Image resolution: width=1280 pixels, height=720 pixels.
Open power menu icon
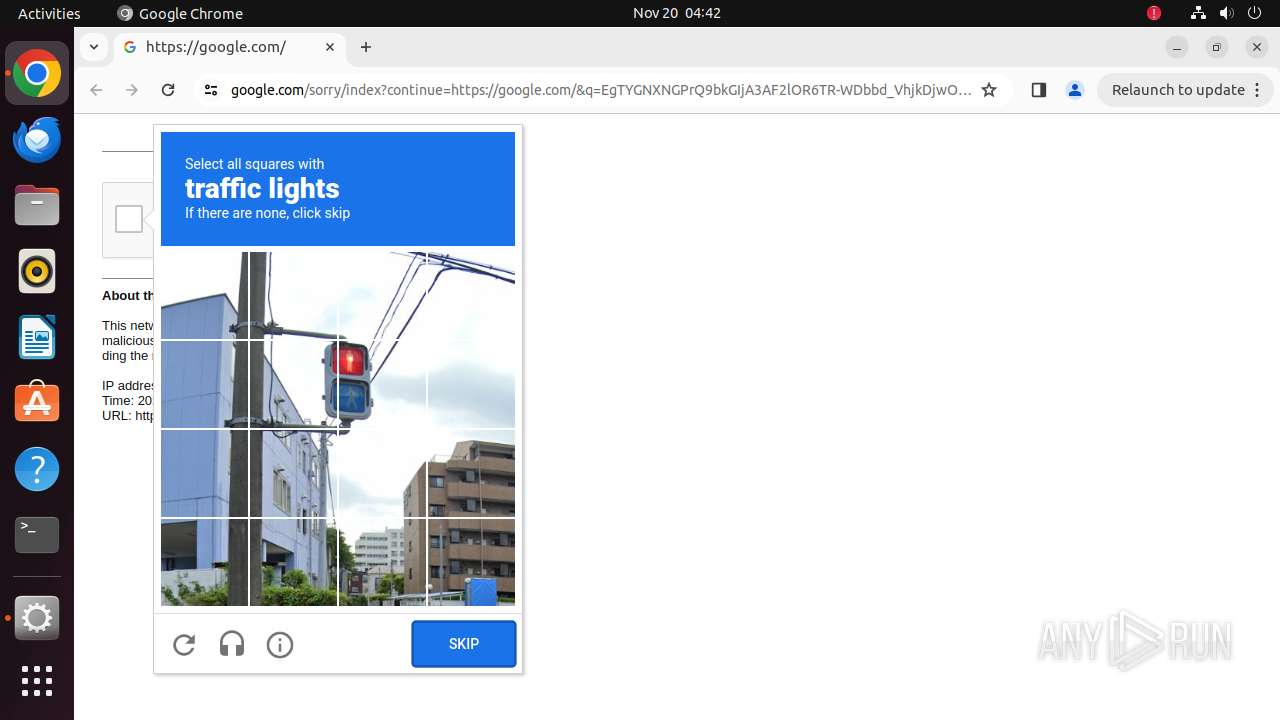[x=1254, y=13]
